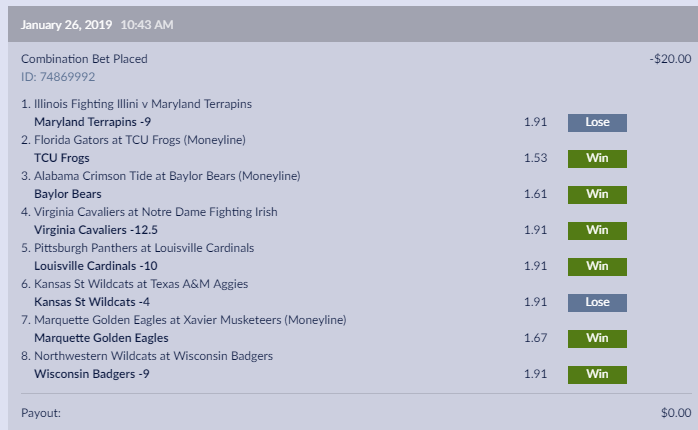Click the TCU Frogs selection
Viewport: 698px width, 430px height.
[62, 158]
